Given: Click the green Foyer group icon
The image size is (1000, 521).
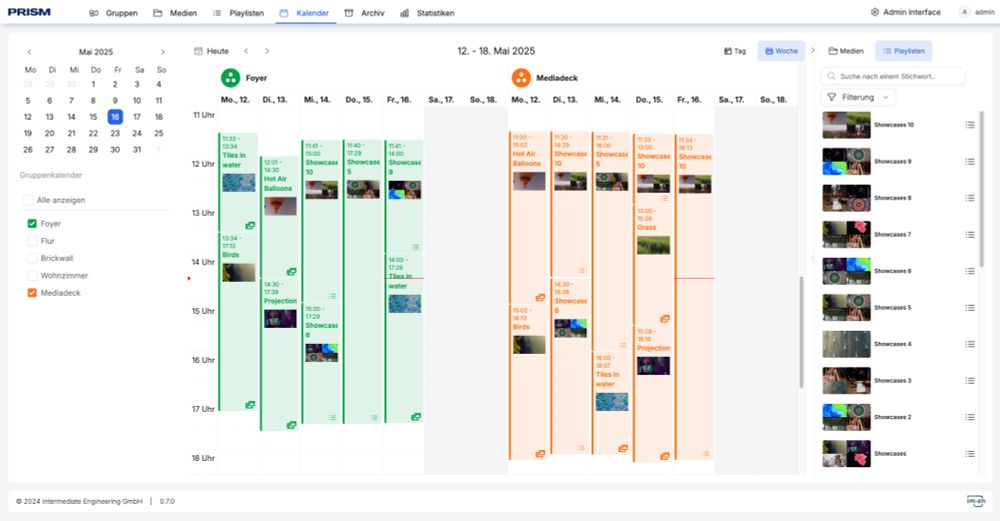Looking at the screenshot, I should tap(230, 78).
